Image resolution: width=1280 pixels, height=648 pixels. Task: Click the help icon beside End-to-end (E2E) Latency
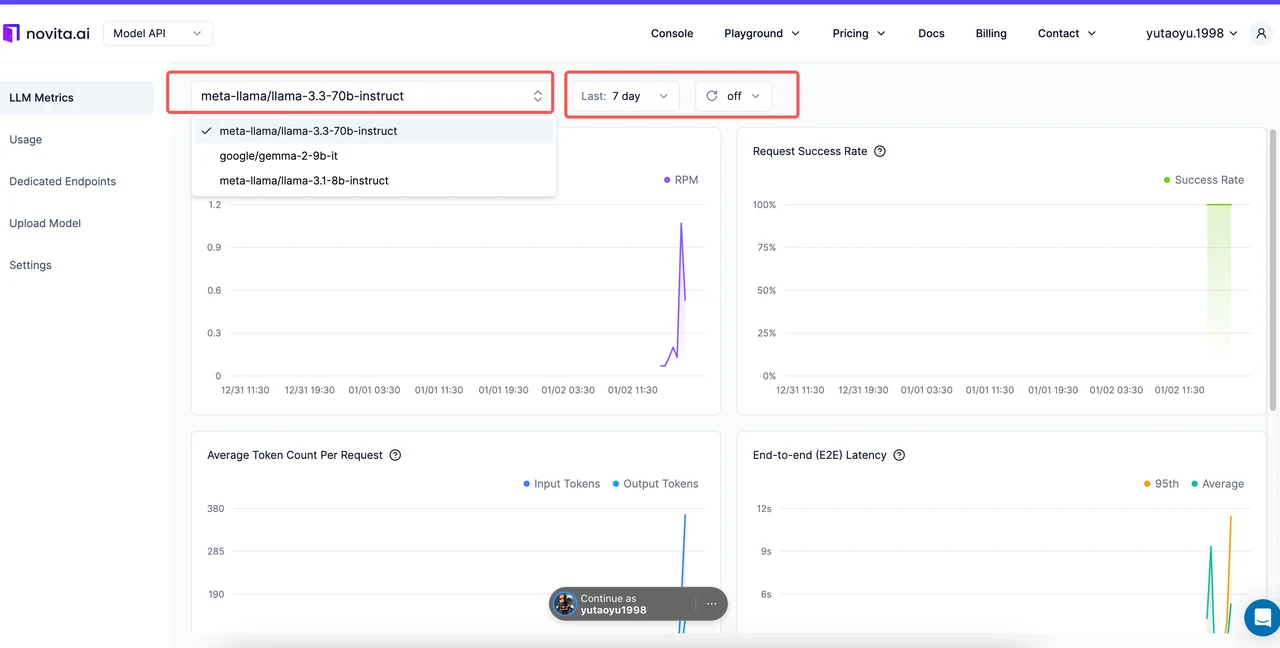[899, 455]
